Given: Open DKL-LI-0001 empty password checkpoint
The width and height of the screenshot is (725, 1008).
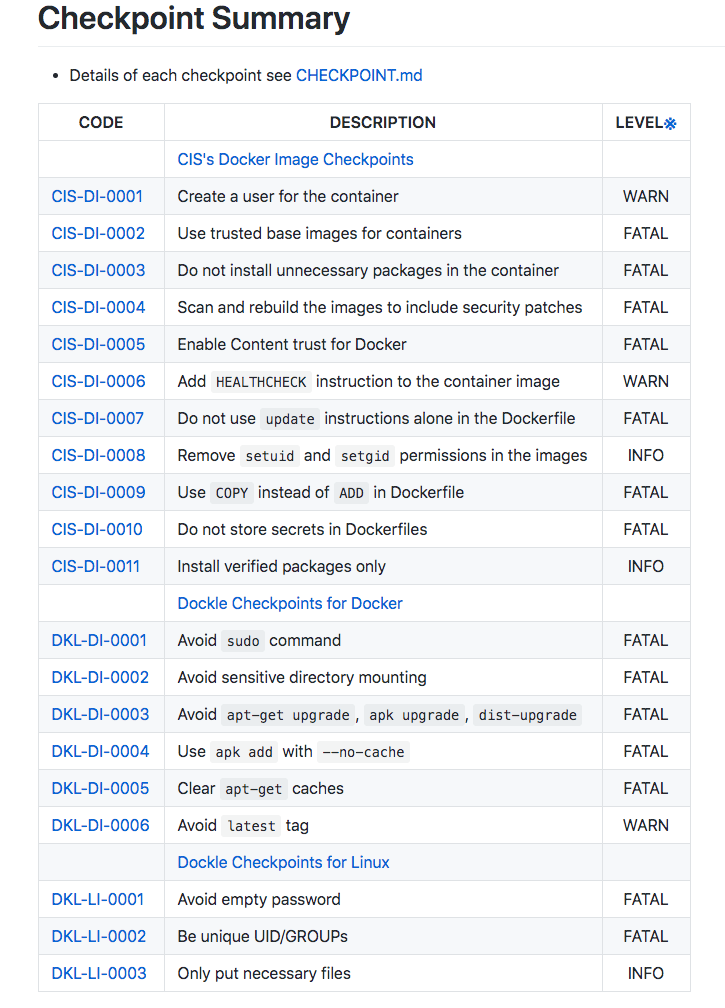Looking at the screenshot, I should tap(98, 900).
